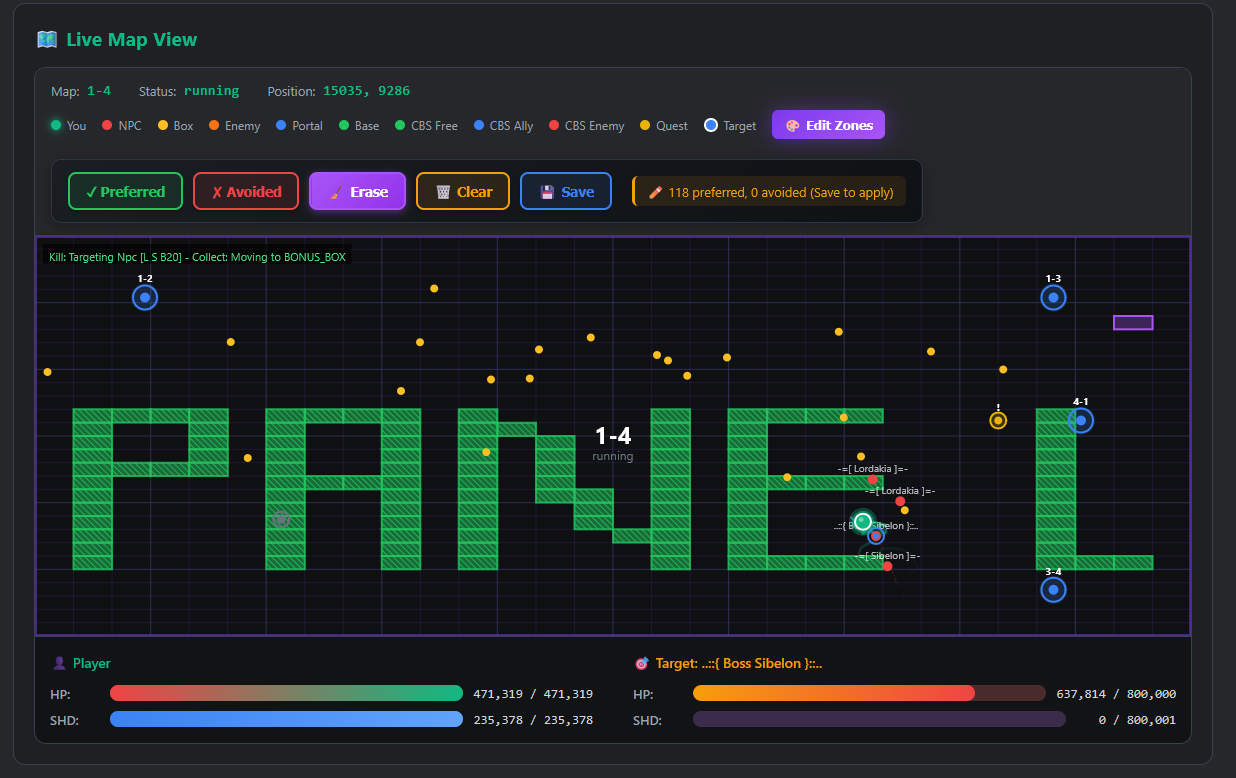The width and height of the screenshot is (1236, 778).
Task: Click the 3-4 portal marker
Action: click(x=1053, y=590)
